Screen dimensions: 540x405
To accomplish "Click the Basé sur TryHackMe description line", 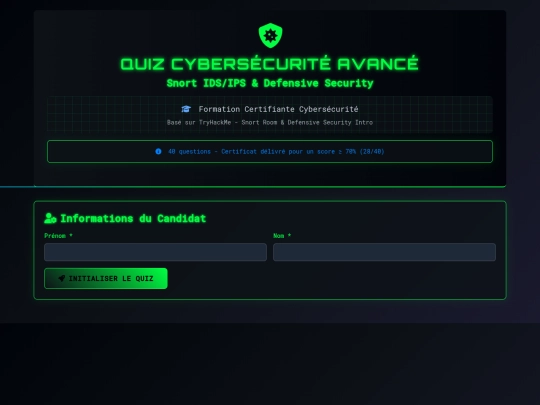I will click(x=270, y=122).
